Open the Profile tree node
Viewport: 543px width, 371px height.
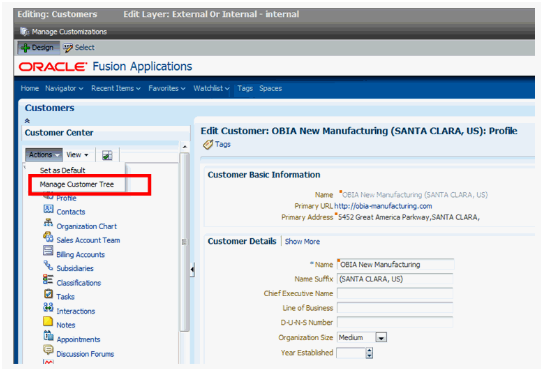point(66,198)
